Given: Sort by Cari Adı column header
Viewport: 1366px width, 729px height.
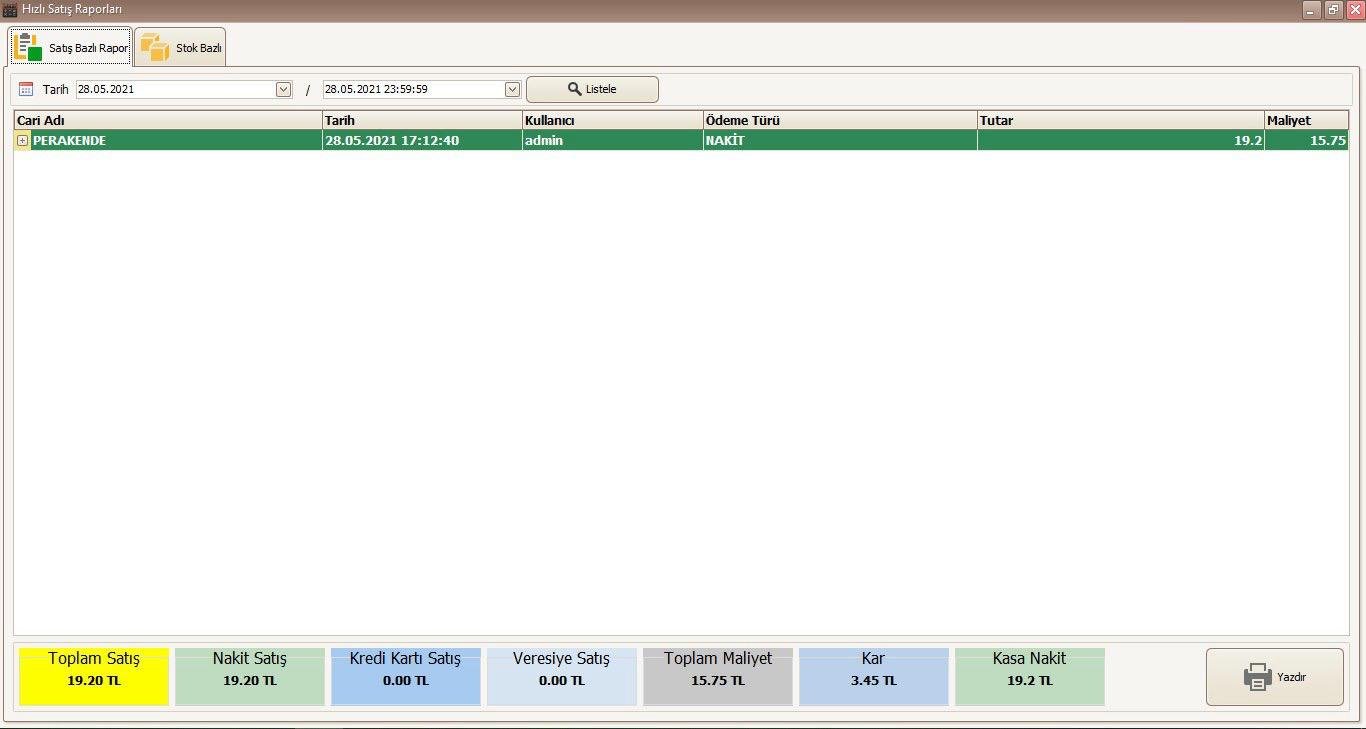Looking at the screenshot, I should click(168, 120).
